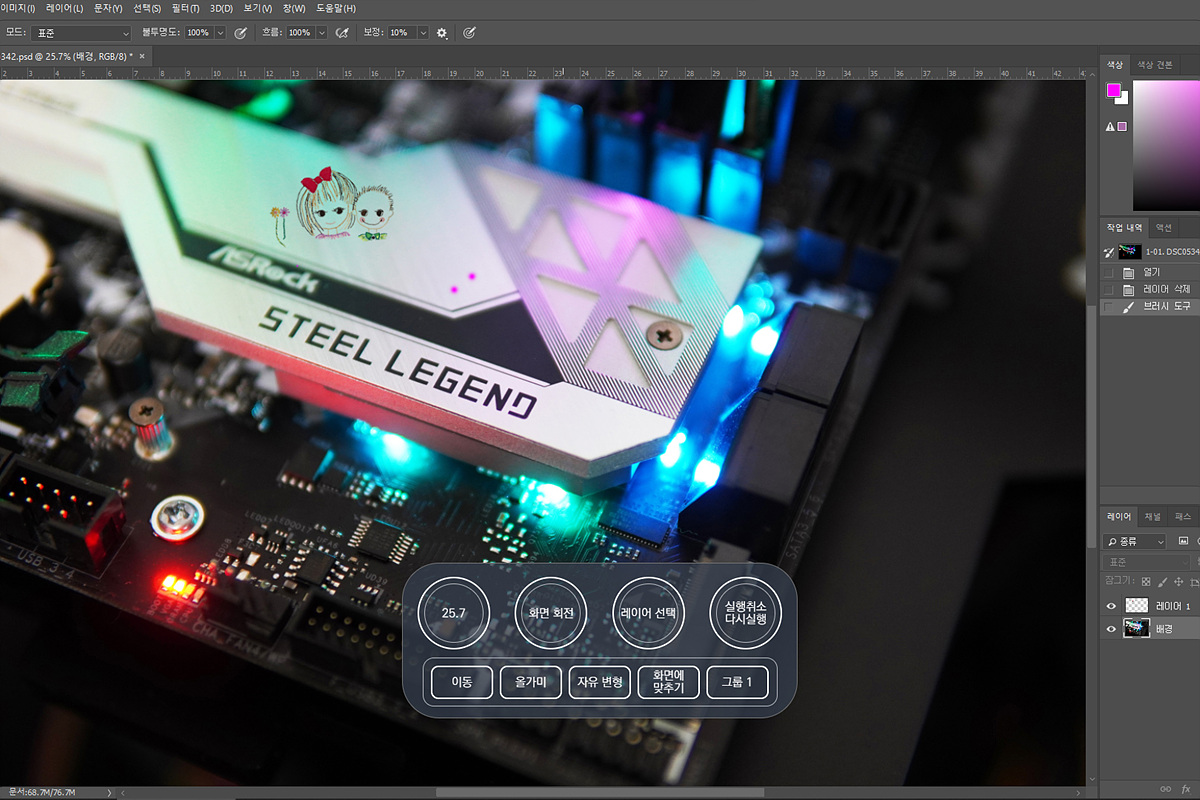The image size is (1200, 800).
Task: Open the 창(W) menu
Action: [294, 8]
